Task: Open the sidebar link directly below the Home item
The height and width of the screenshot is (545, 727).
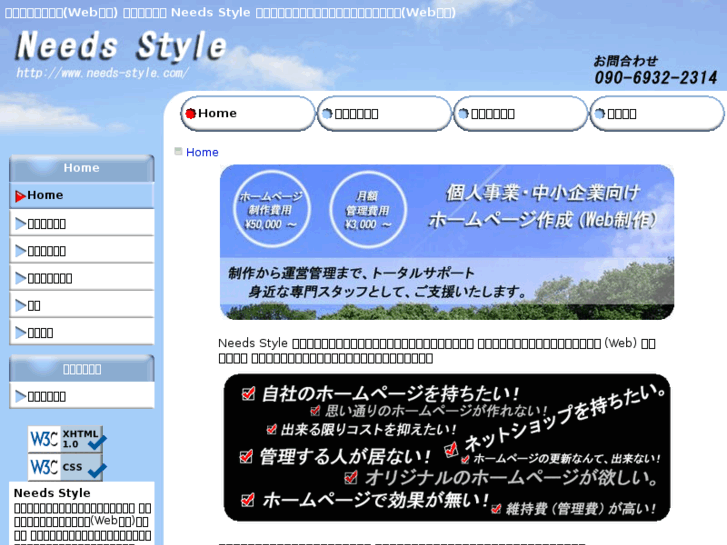Action: [82, 223]
